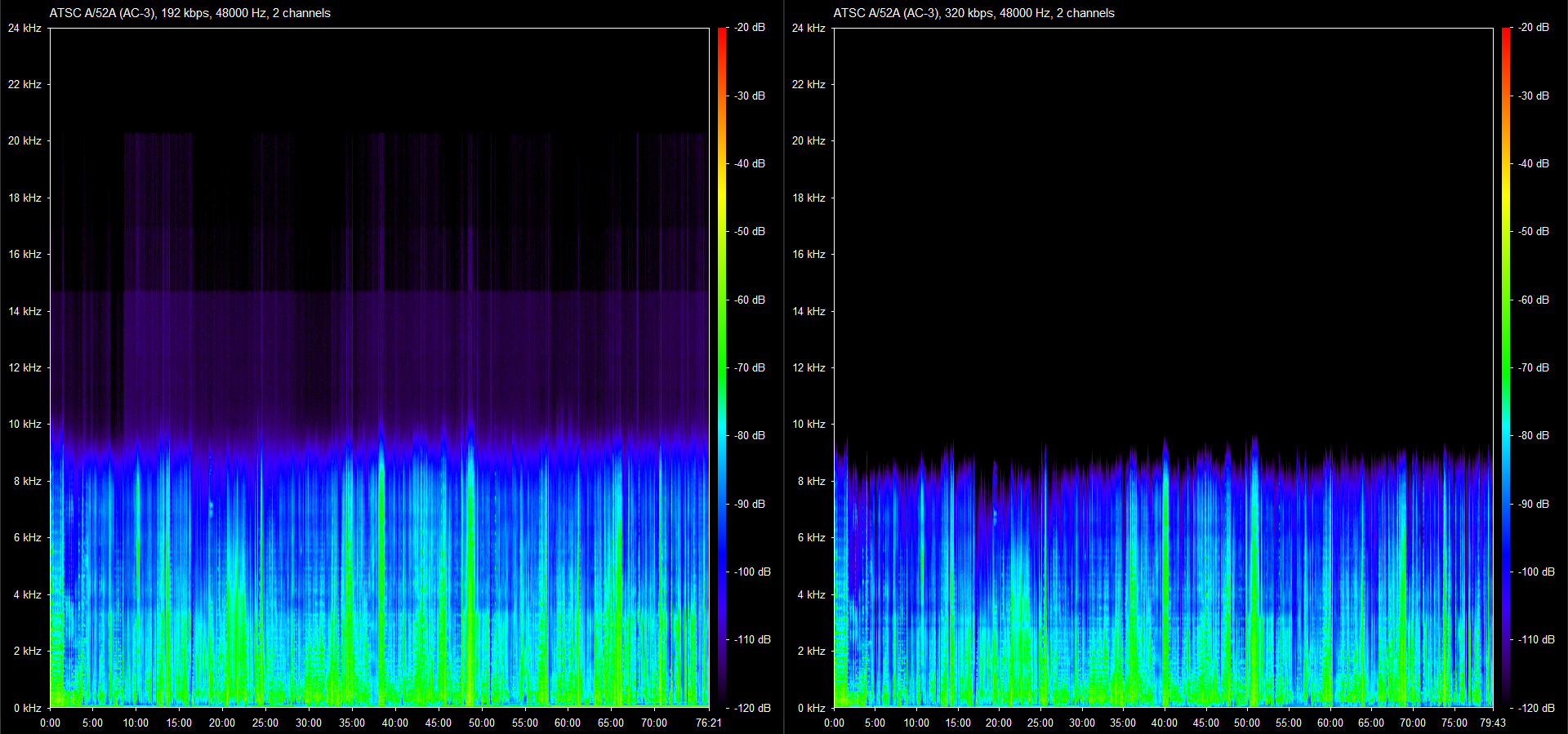Click the right plot's 12 kHz label
1568x734 pixels.
(x=808, y=367)
